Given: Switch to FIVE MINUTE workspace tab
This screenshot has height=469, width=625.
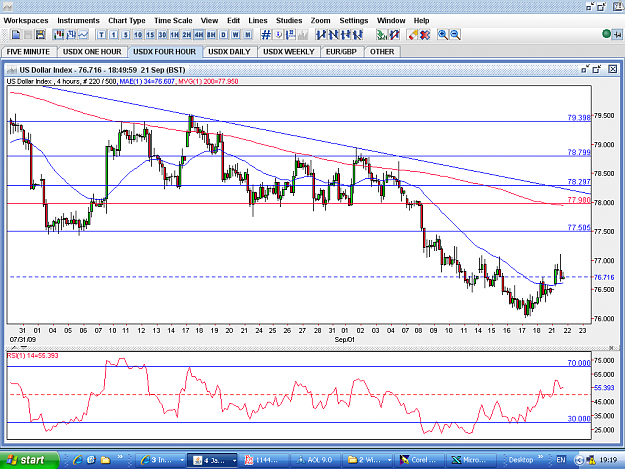Looking at the screenshot, I should 28,52.
